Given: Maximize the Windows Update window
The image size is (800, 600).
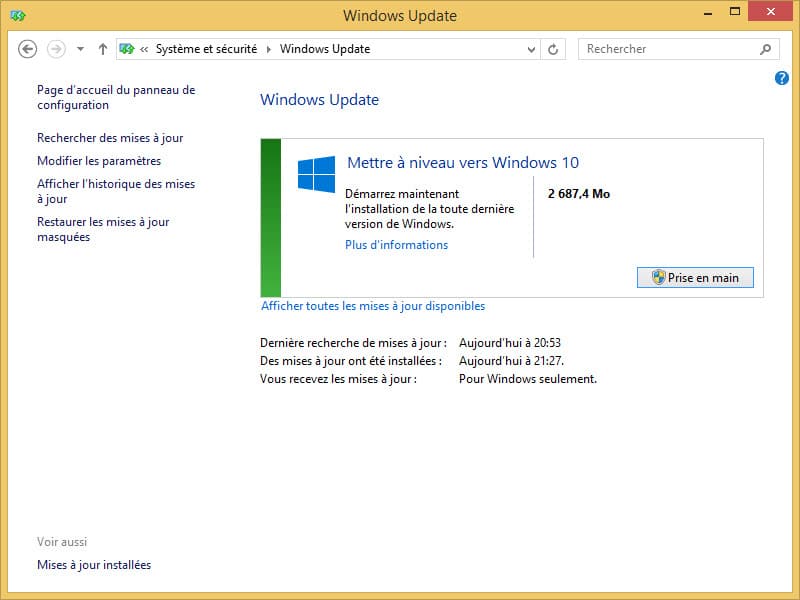Looking at the screenshot, I should coord(735,12).
